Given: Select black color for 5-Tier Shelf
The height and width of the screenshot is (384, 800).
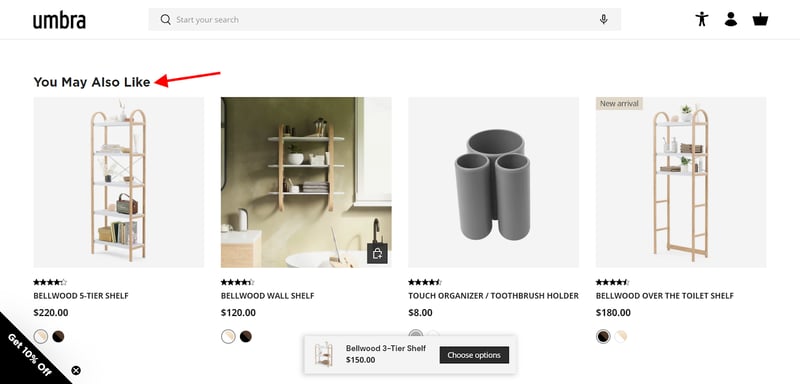Looking at the screenshot, I should pos(58,337).
